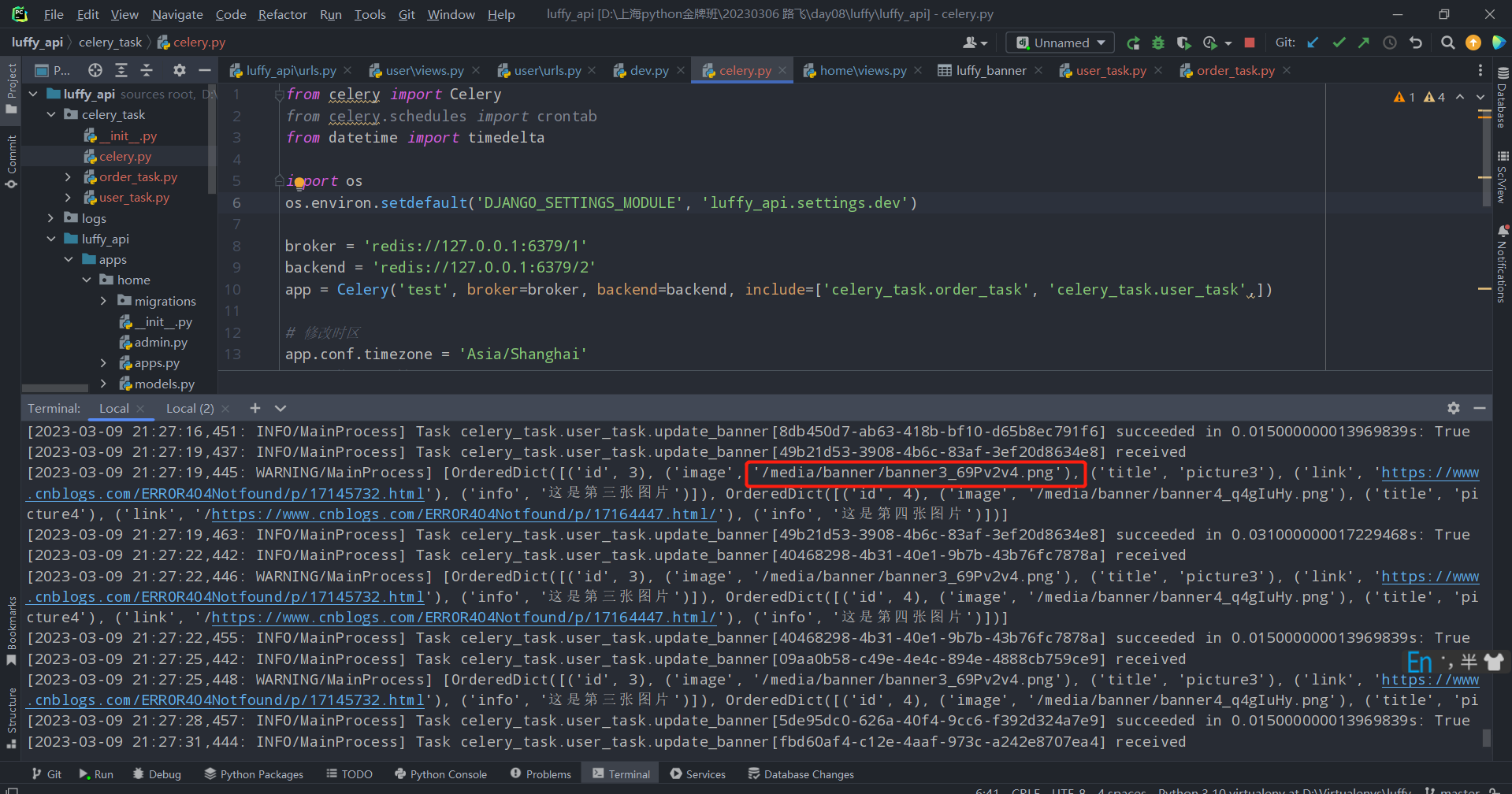Viewport: 1512px width, 794px height.
Task: Click the Run (rerun) toolbar icon
Action: click(x=1133, y=43)
